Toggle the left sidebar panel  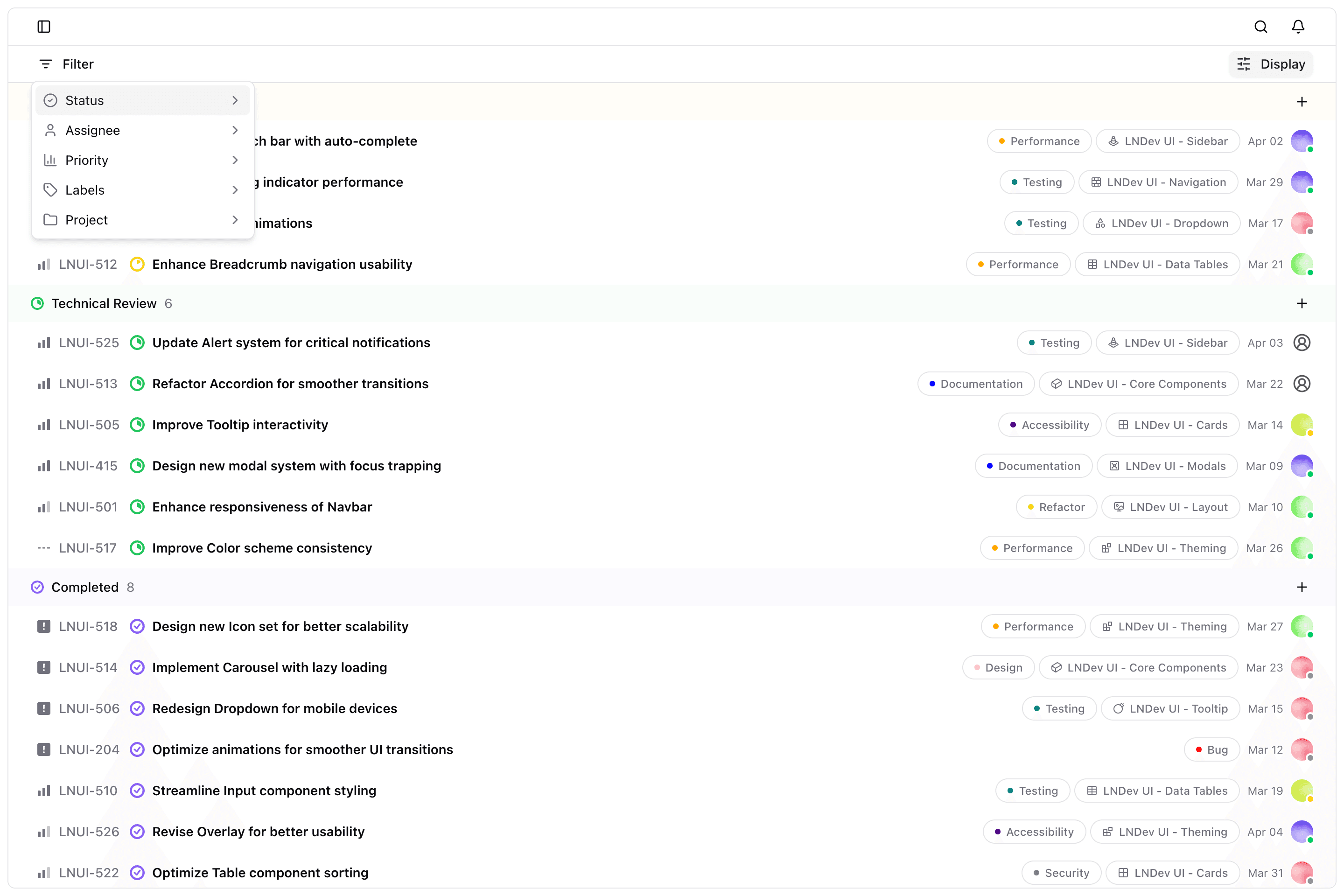point(44,26)
